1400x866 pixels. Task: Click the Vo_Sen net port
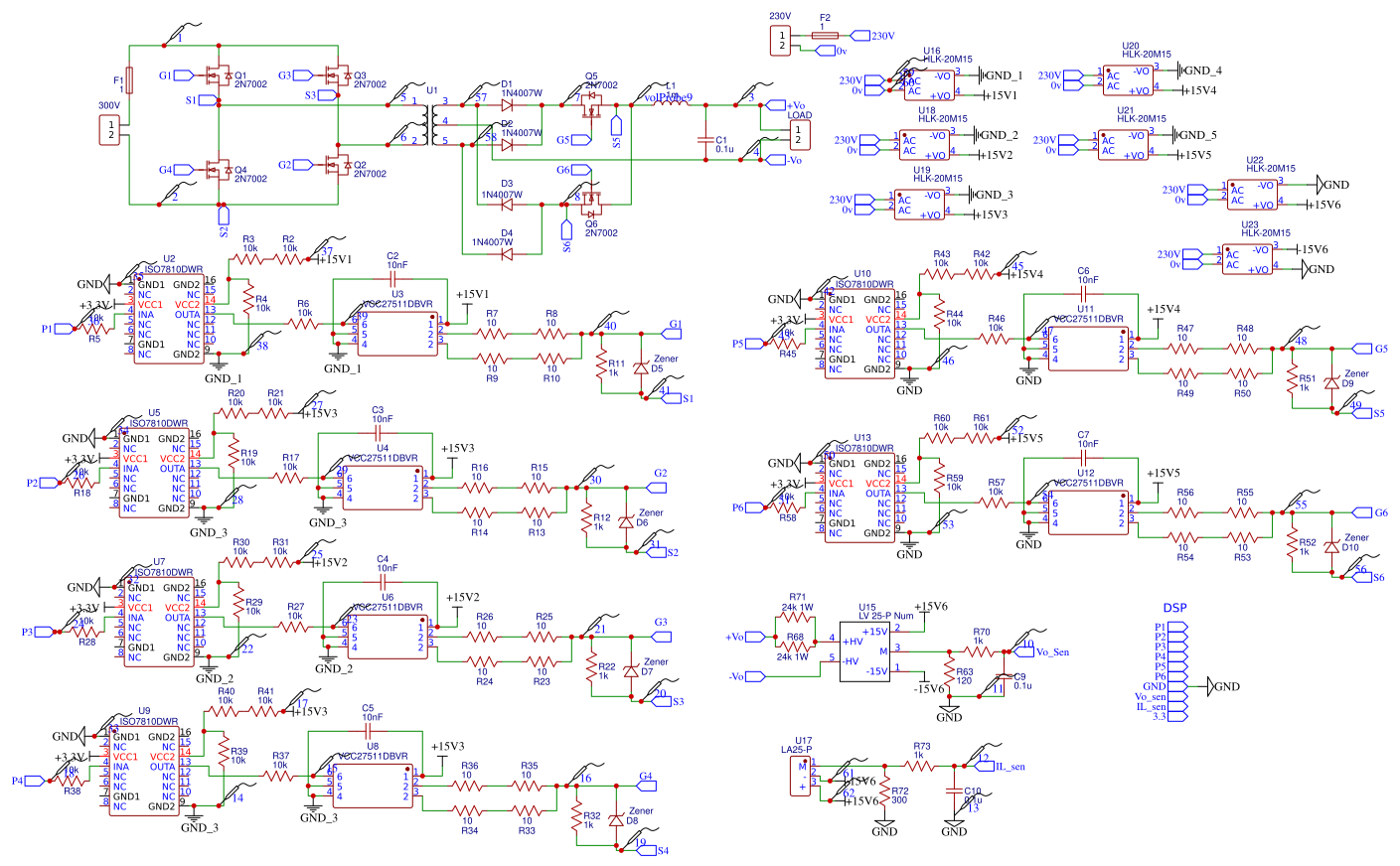pyautogui.click(x=1024, y=651)
